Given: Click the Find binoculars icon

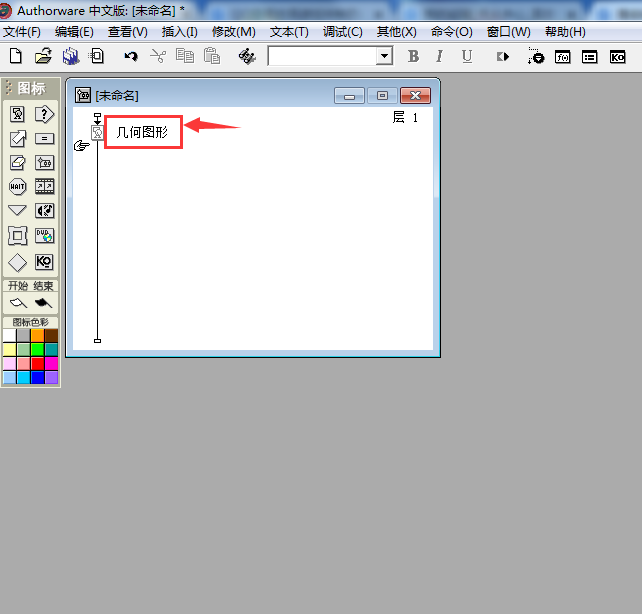Looking at the screenshot, I should pyautogui.click(x=247, y=56).
